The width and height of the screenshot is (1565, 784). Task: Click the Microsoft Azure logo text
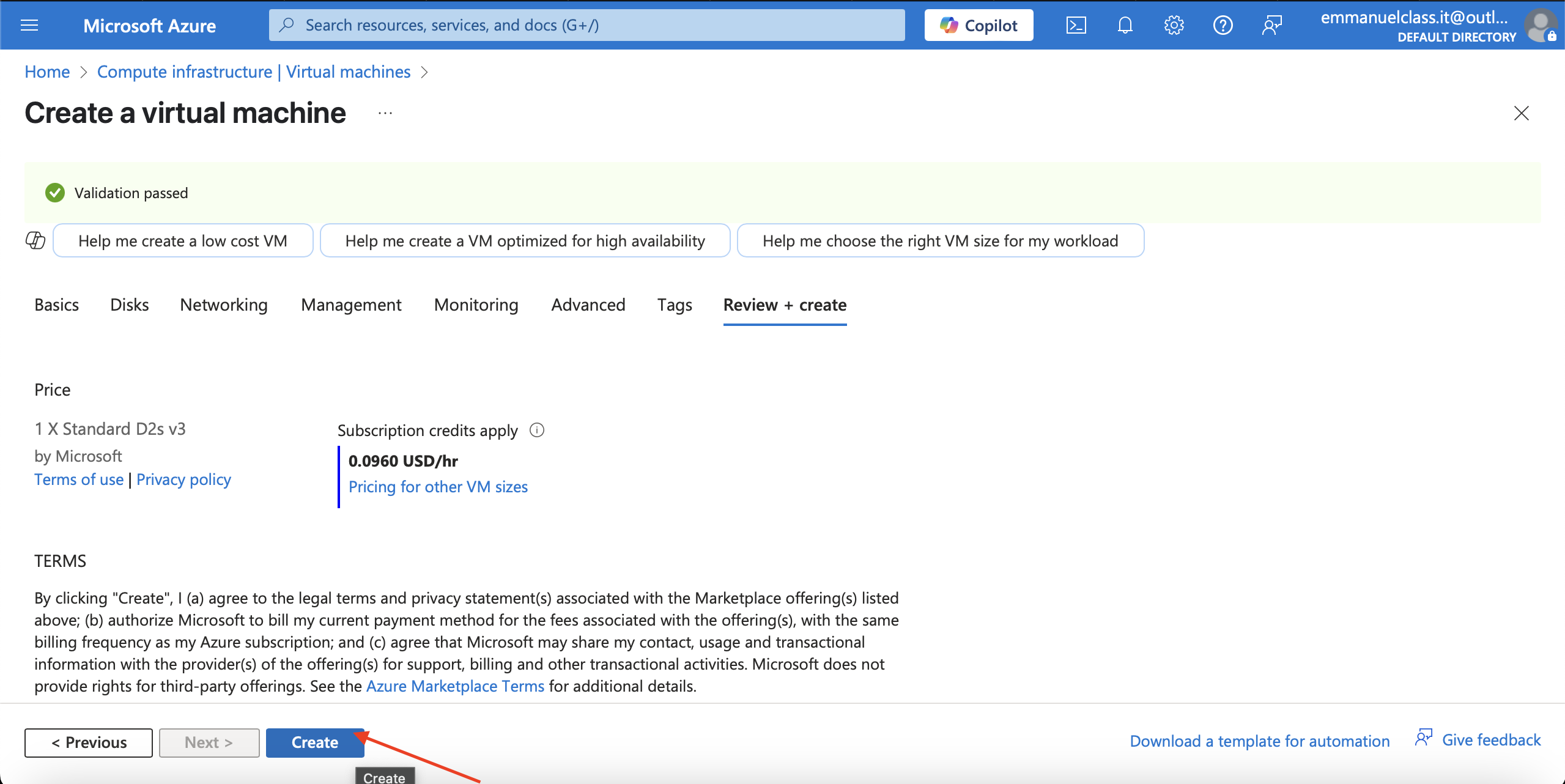[x=149, y=26]
